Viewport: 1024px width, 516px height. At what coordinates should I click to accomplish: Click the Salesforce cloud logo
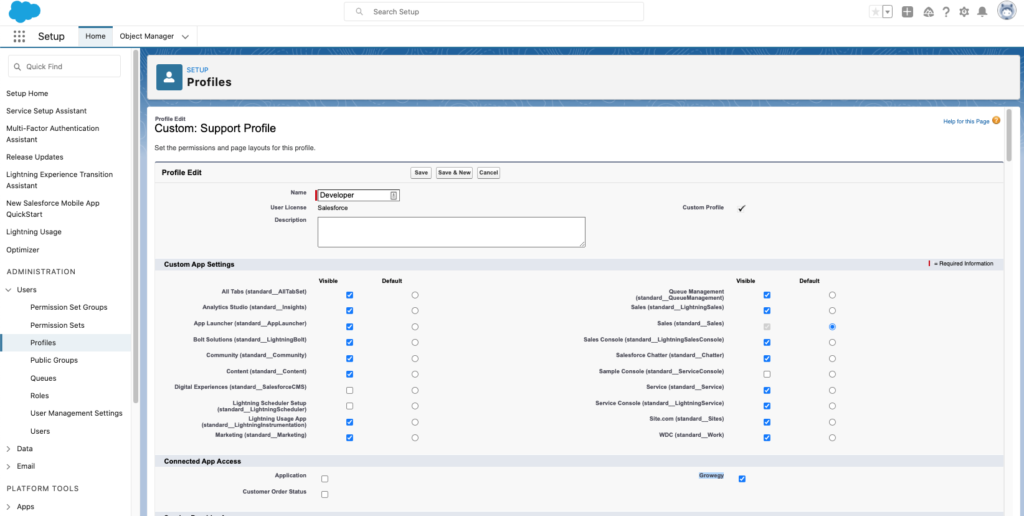point(25,12)
